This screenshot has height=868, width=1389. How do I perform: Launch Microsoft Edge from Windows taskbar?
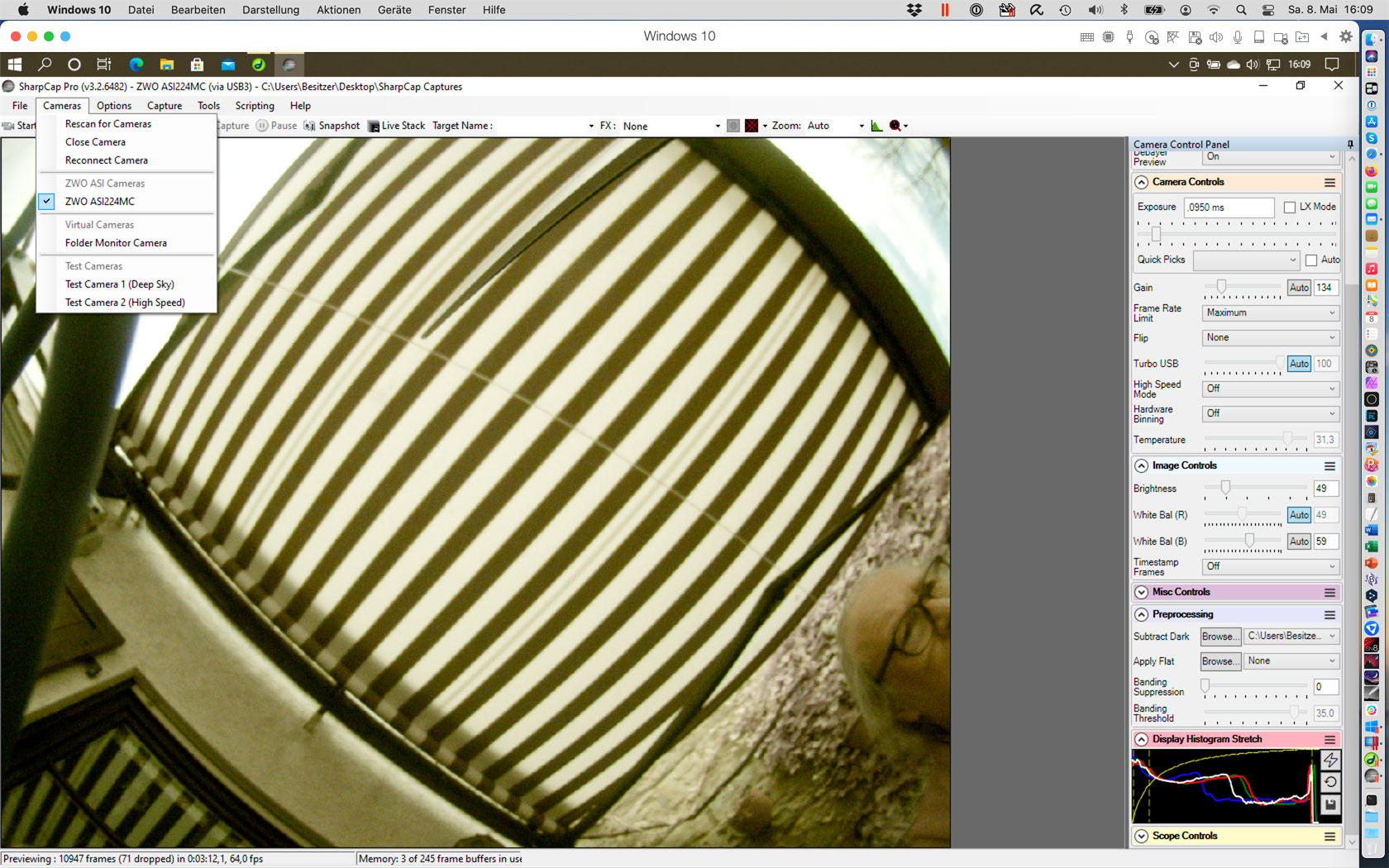tap(136, 64)
